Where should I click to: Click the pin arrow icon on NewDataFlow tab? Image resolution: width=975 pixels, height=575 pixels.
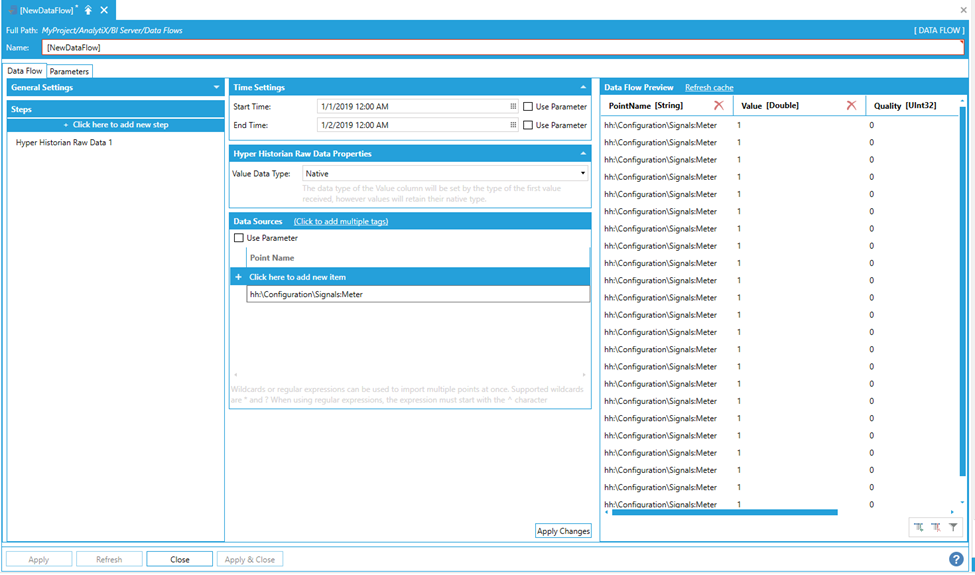[88, 10]
